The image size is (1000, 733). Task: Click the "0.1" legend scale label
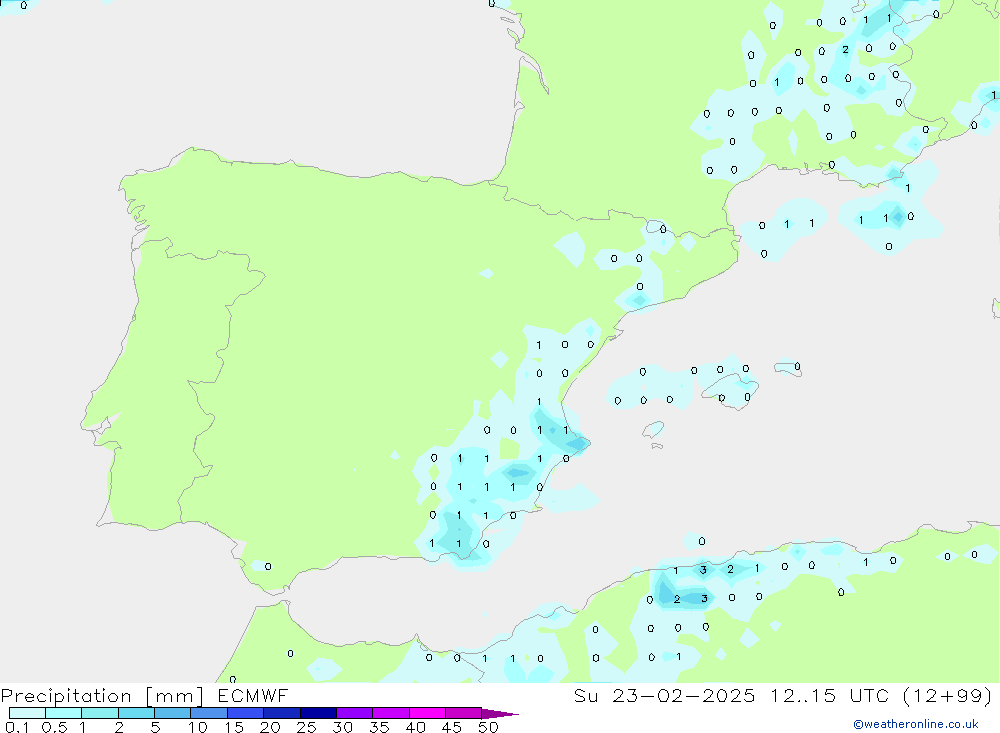click(x=17, y=727)
